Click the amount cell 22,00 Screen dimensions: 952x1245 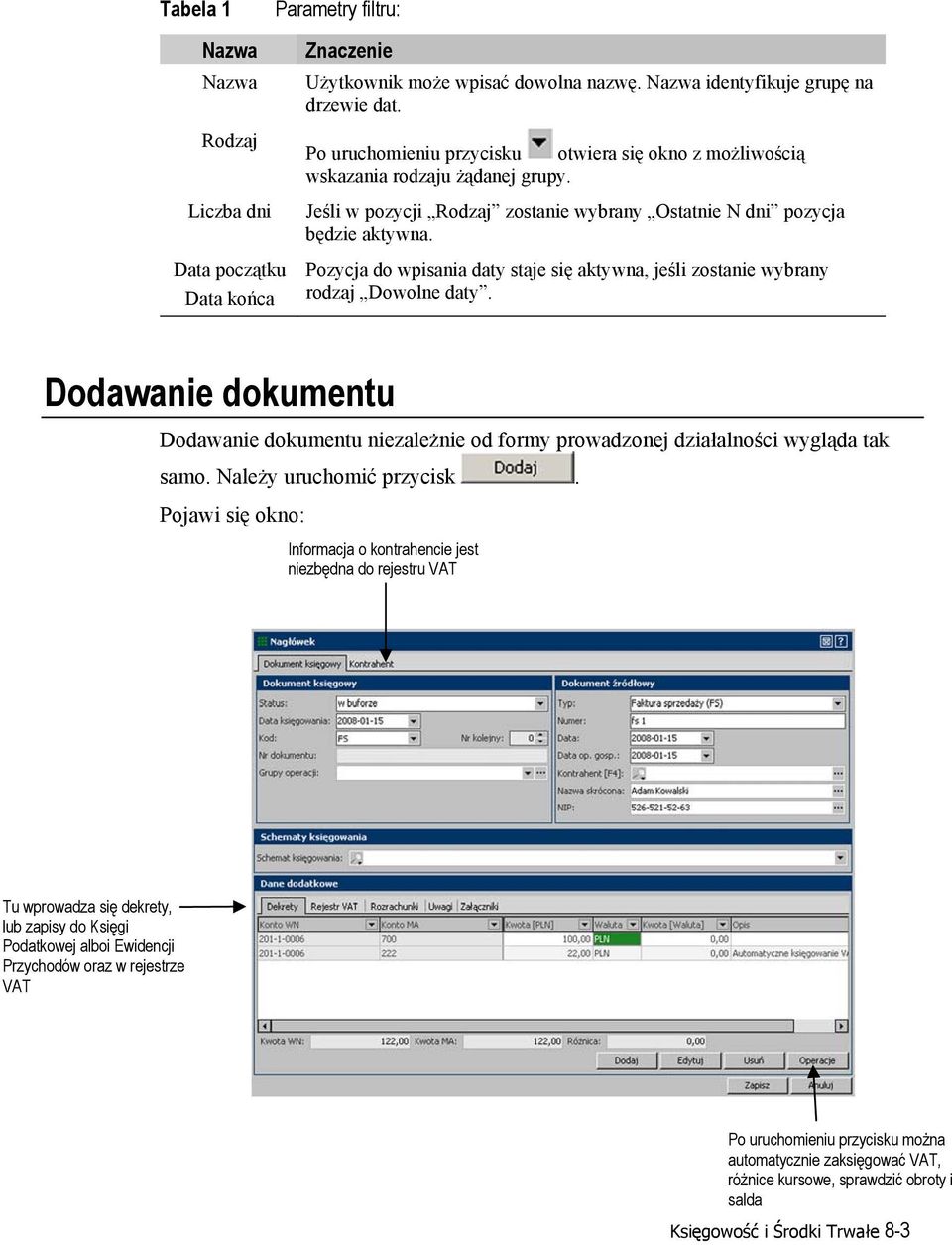(547, 953)
